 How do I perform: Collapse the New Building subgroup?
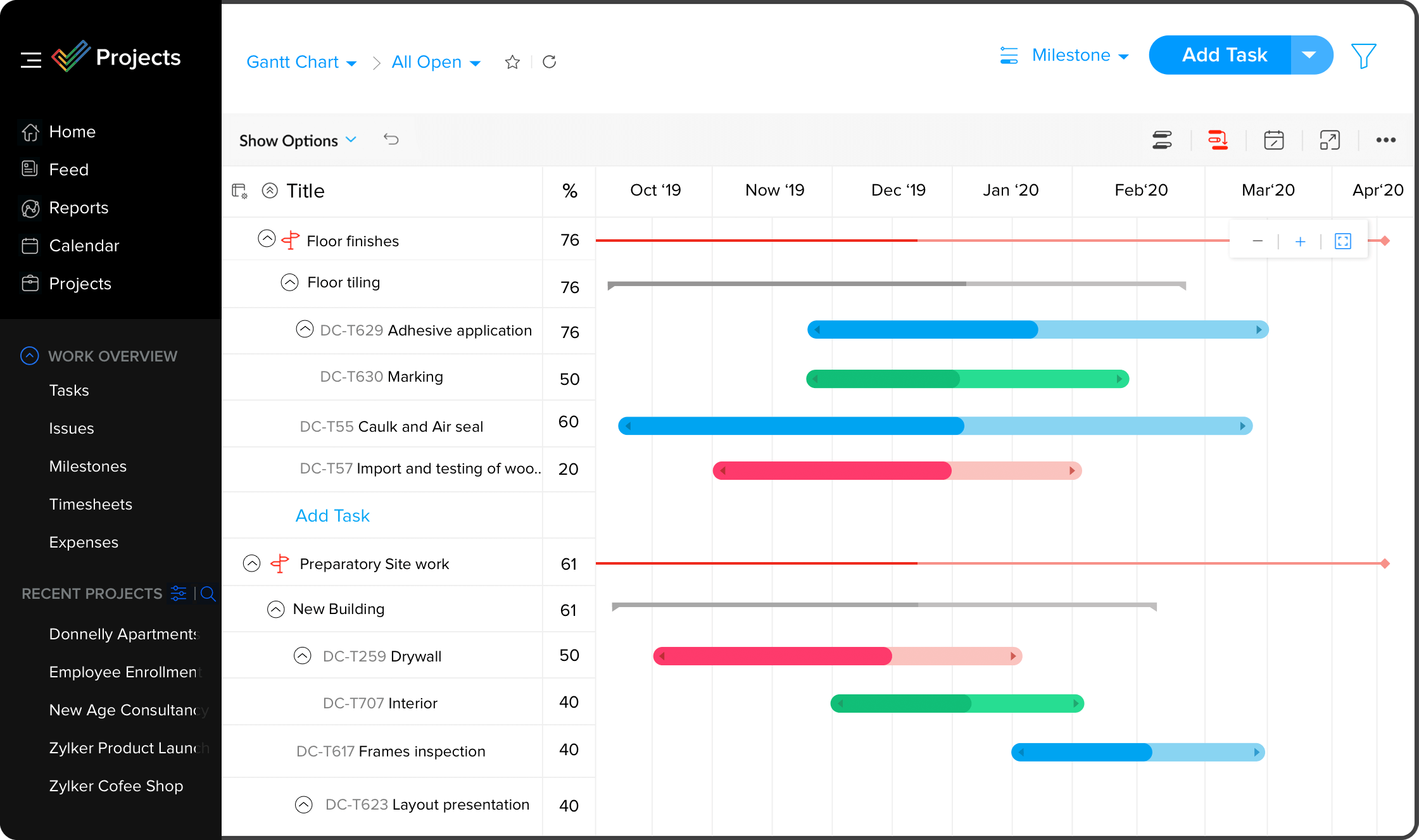[276, 609]
